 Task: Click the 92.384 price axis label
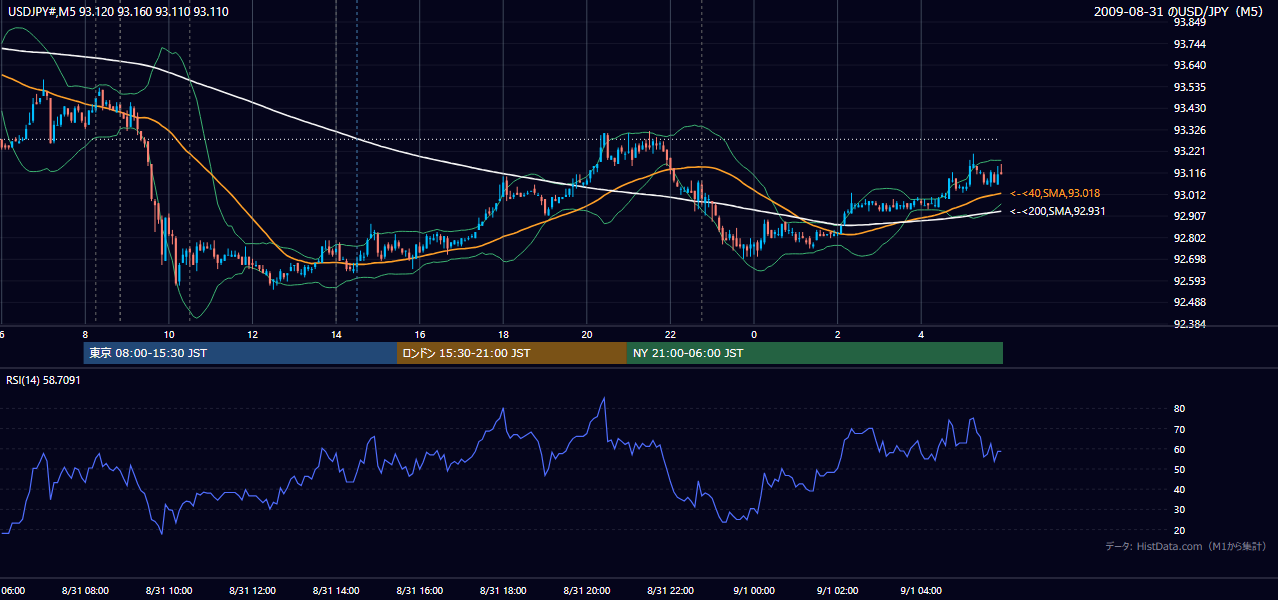pos(1189,324)
